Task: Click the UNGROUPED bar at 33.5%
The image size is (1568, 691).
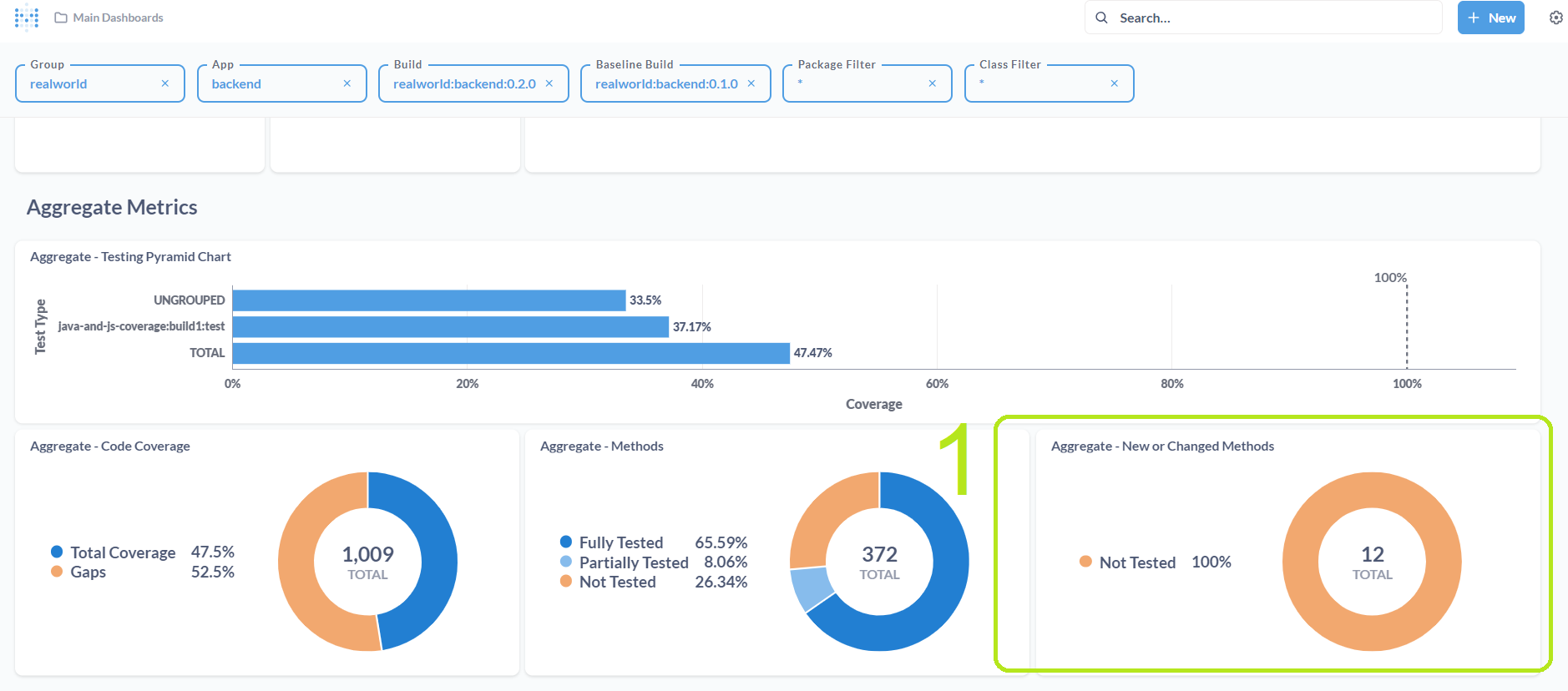Action: tap(429, 300)
